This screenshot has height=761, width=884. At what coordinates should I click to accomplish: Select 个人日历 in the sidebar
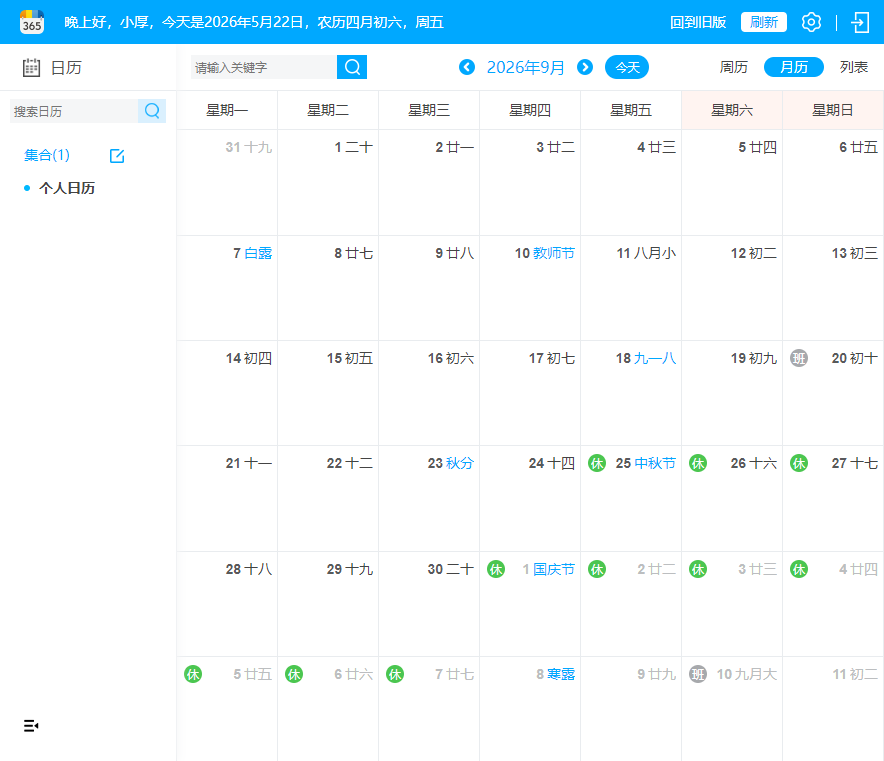67,188
